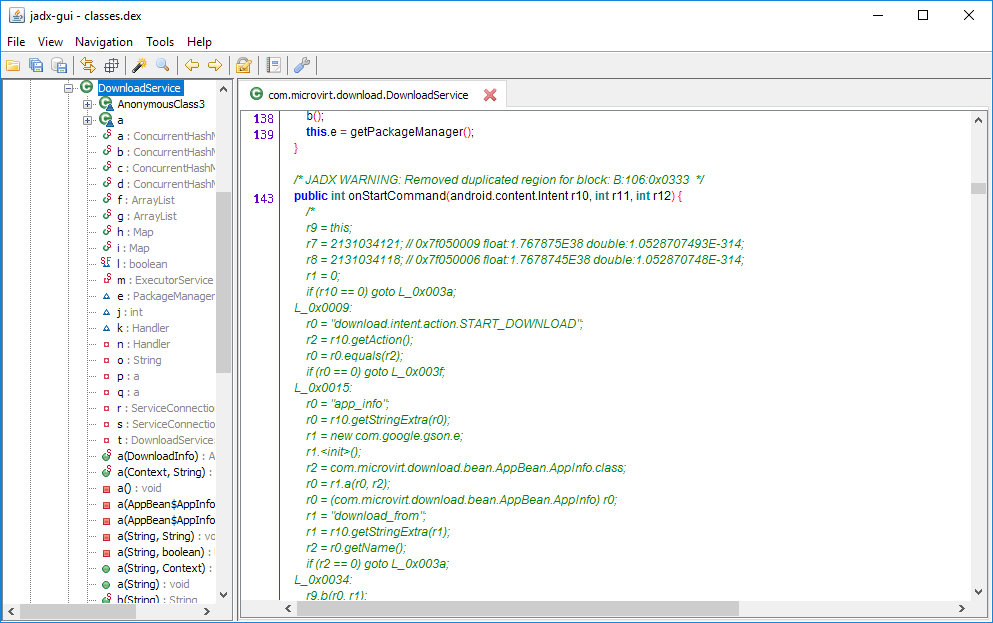
Task: Select method a(String, String)
Action: [x=166, y=536]
